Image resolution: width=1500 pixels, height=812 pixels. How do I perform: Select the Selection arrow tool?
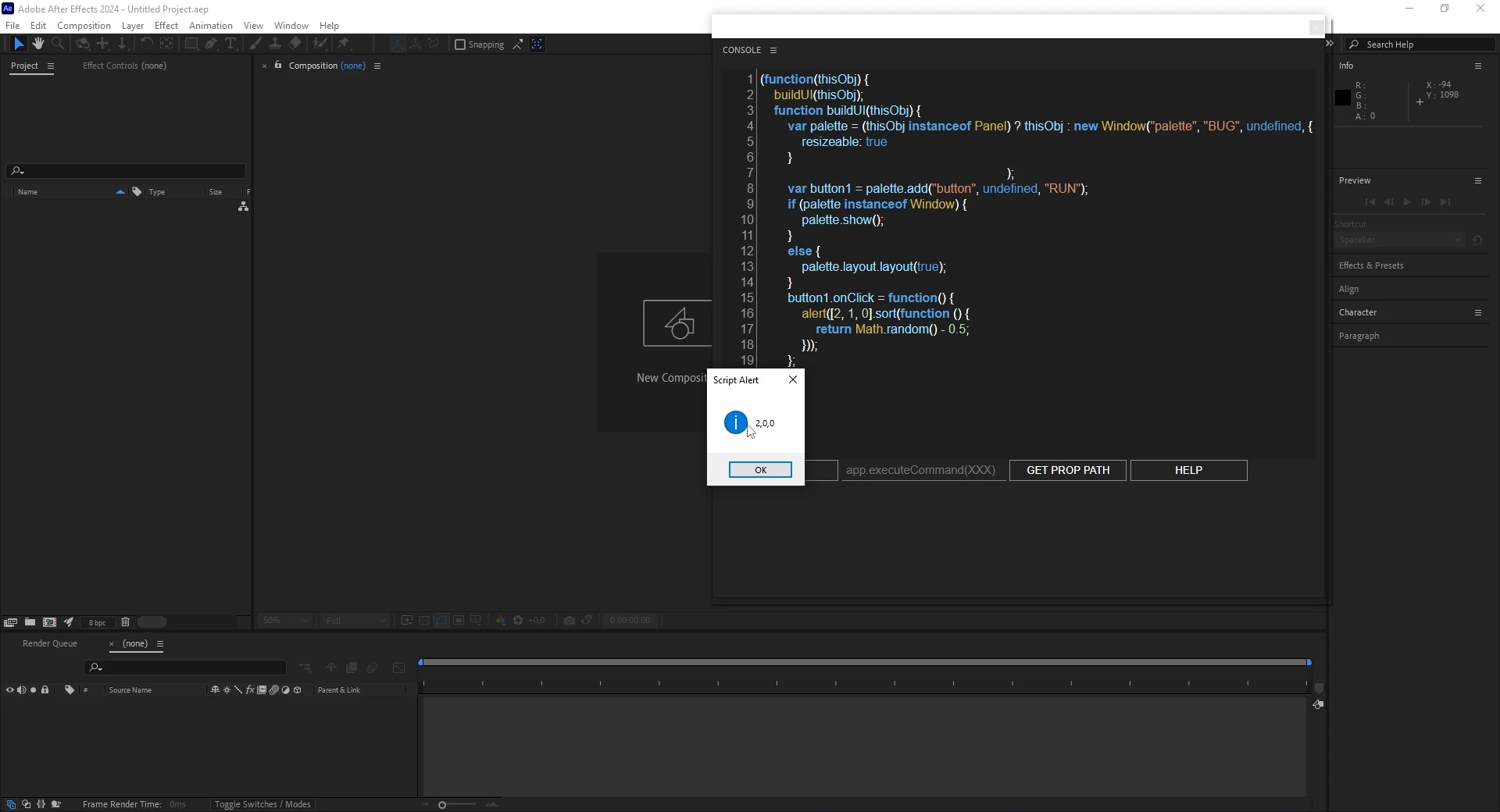coord(19,45)
